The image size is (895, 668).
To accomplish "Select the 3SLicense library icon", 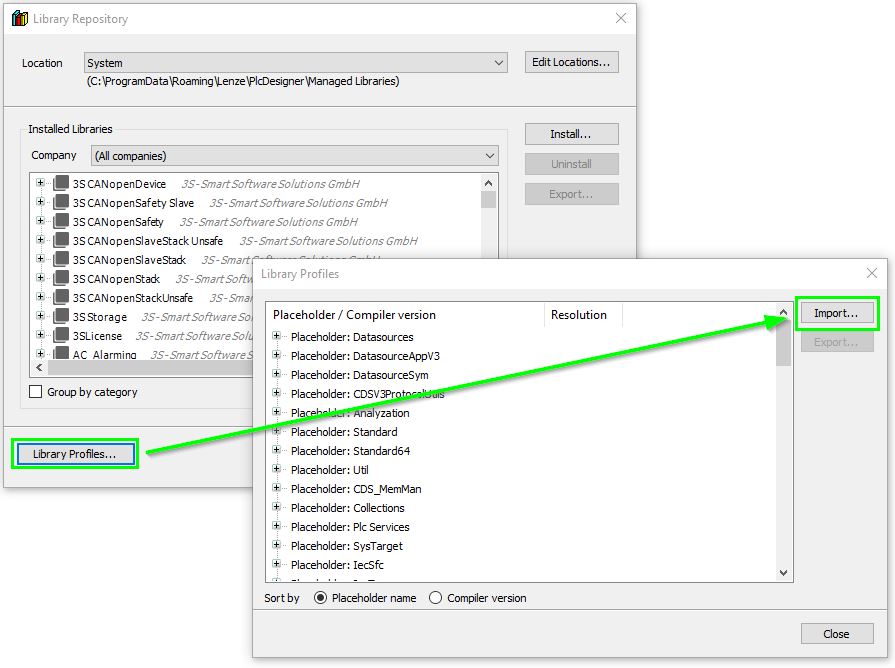I will pyautogui.click(x=61, y=336).
